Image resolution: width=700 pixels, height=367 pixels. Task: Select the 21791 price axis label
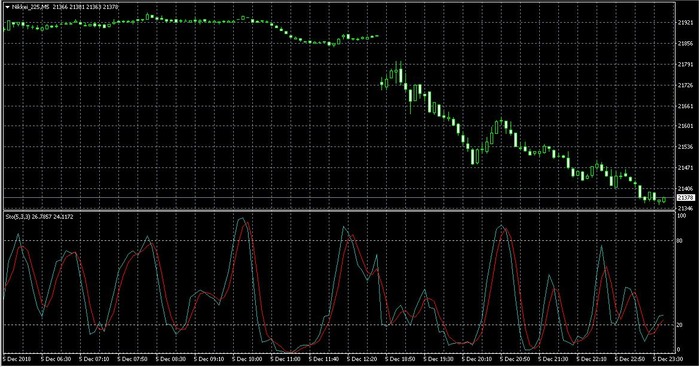686,64
